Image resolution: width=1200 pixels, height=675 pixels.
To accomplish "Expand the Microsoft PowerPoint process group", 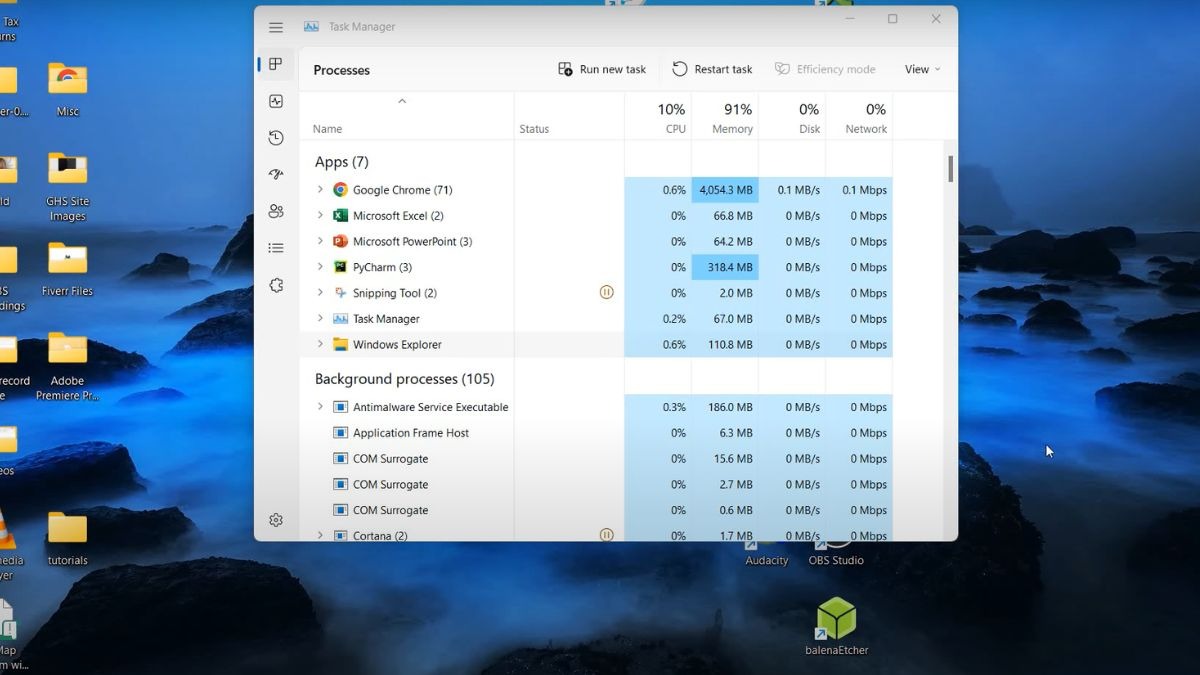I will click(320, 241).
